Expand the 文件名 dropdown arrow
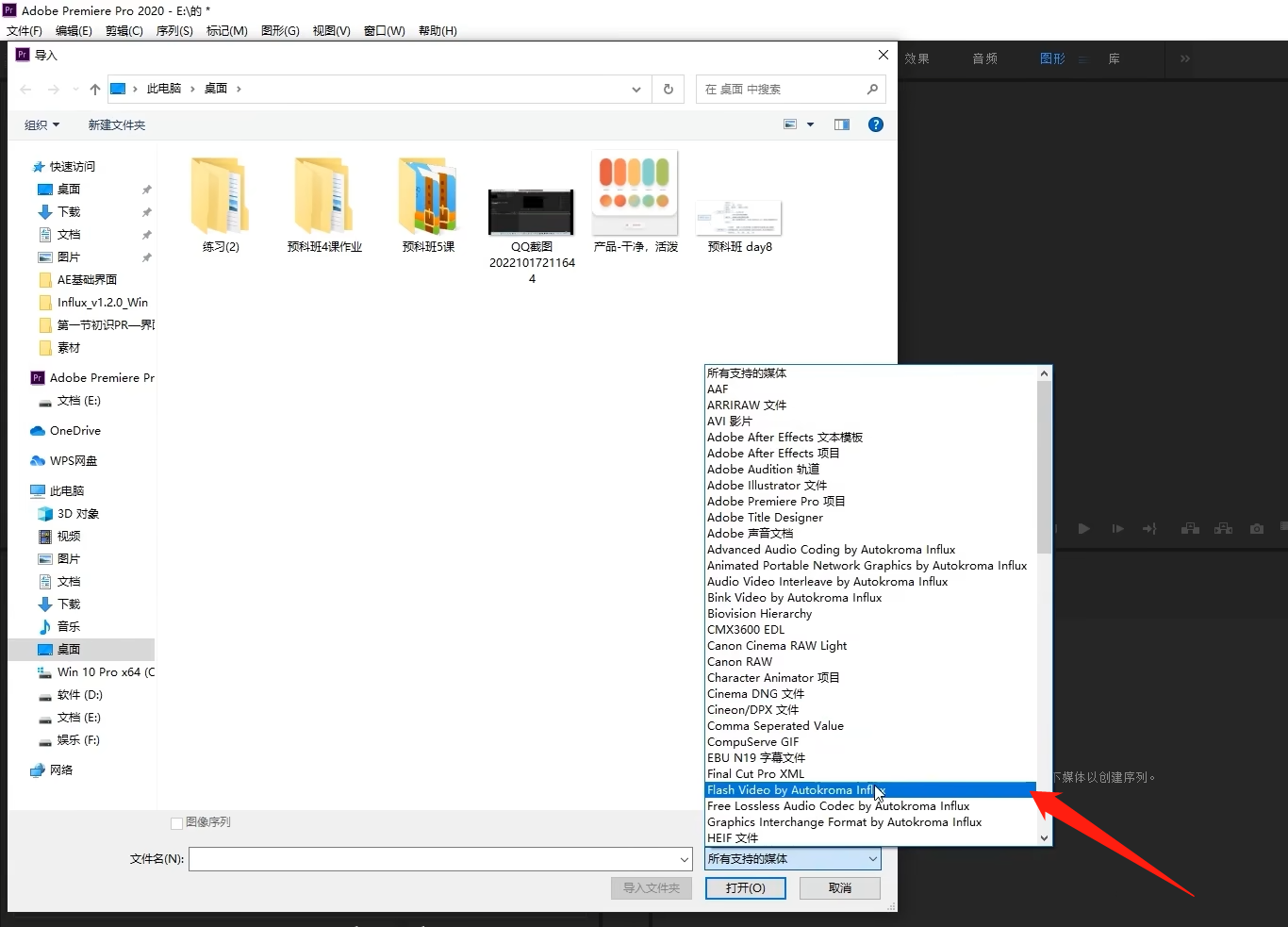This screenshot has width=1288, height=927. click(685, 859)
